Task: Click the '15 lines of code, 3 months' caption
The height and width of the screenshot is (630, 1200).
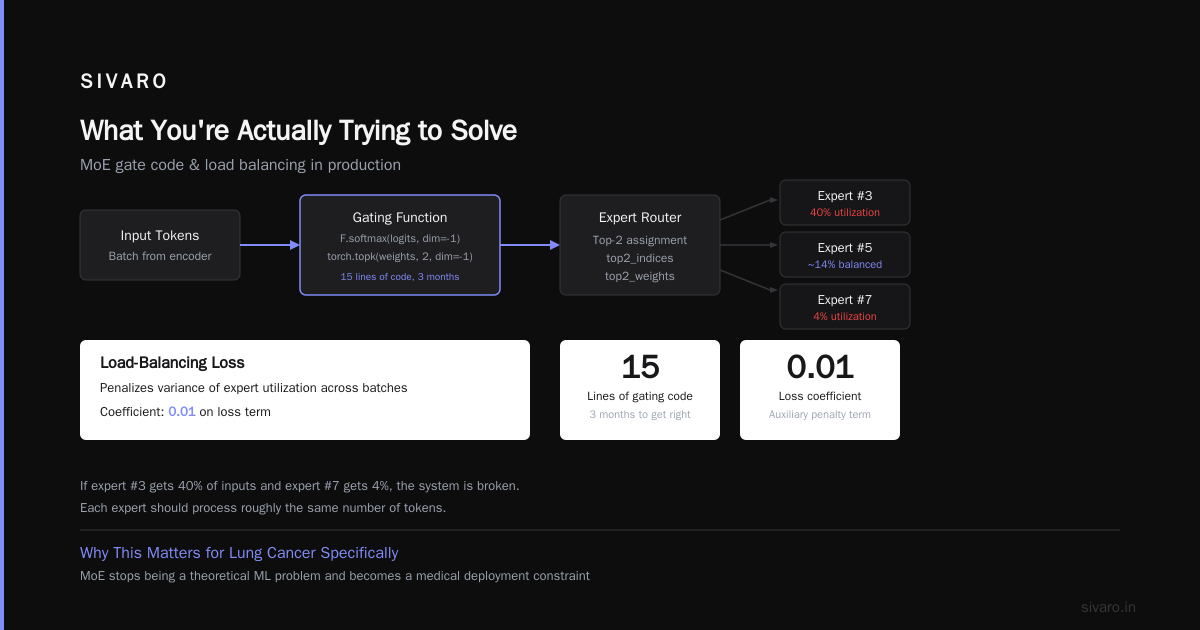Action: pos(400,277)
